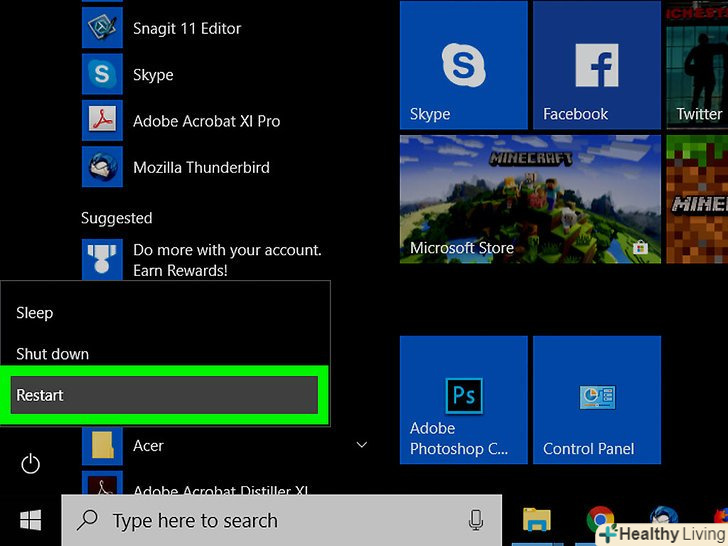The width and height of the screenshot is (728, 546).
Task: Click the Snagit 11 Editor app icon
Action: click(102, 29)
